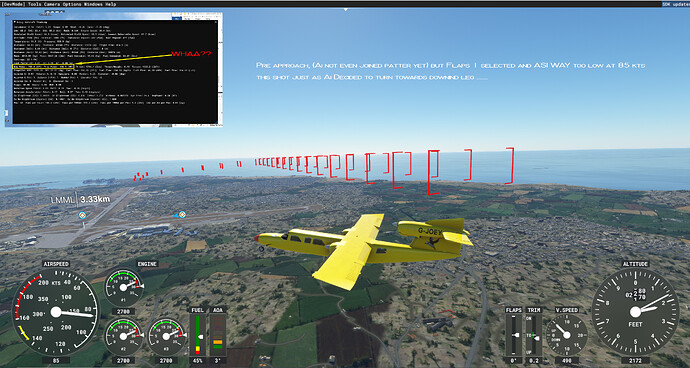Open the Tools menu
The width and height of the screenshot is (690, 368).
[x=35, y=4]
